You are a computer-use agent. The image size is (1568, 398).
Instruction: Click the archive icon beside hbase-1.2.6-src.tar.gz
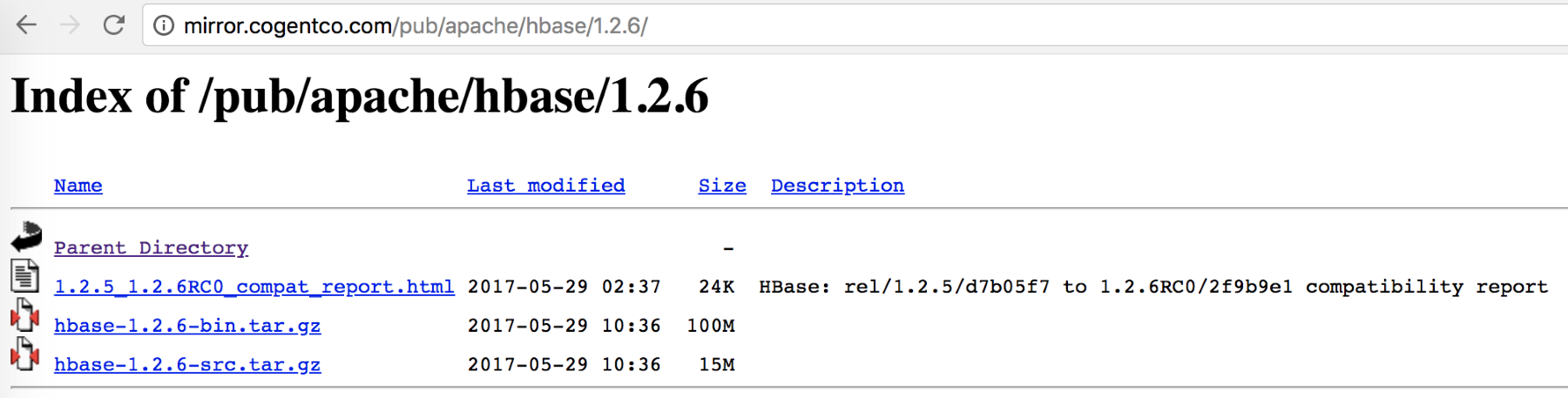pyautogui.click(x=25, y=354)
